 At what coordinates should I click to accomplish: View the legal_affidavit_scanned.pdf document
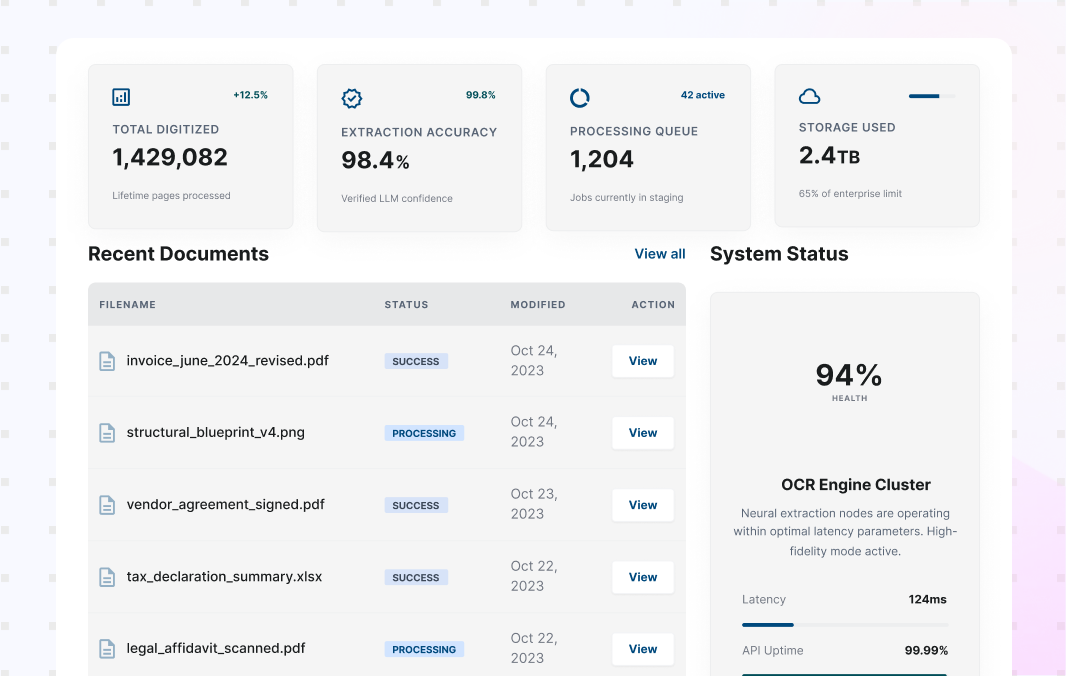tap(642, 649)
